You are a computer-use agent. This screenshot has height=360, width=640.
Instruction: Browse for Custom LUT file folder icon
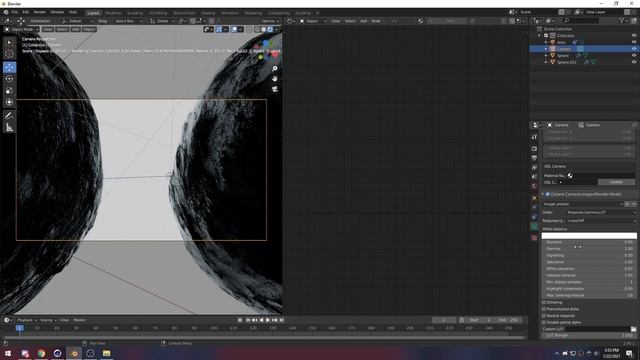(633, 329)
